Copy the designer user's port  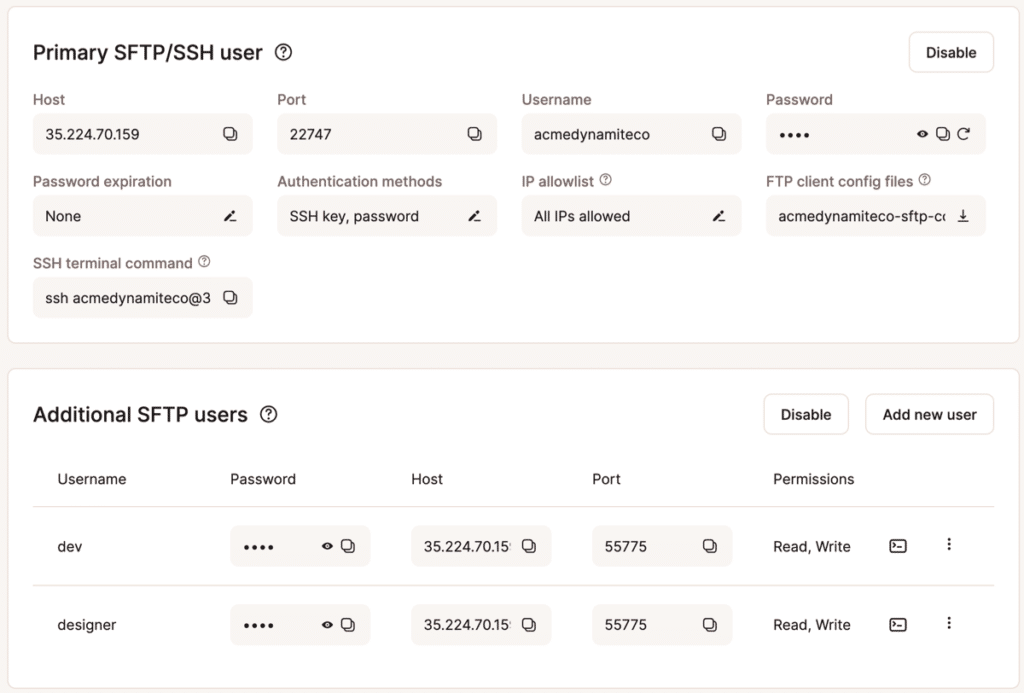point(710,625)
